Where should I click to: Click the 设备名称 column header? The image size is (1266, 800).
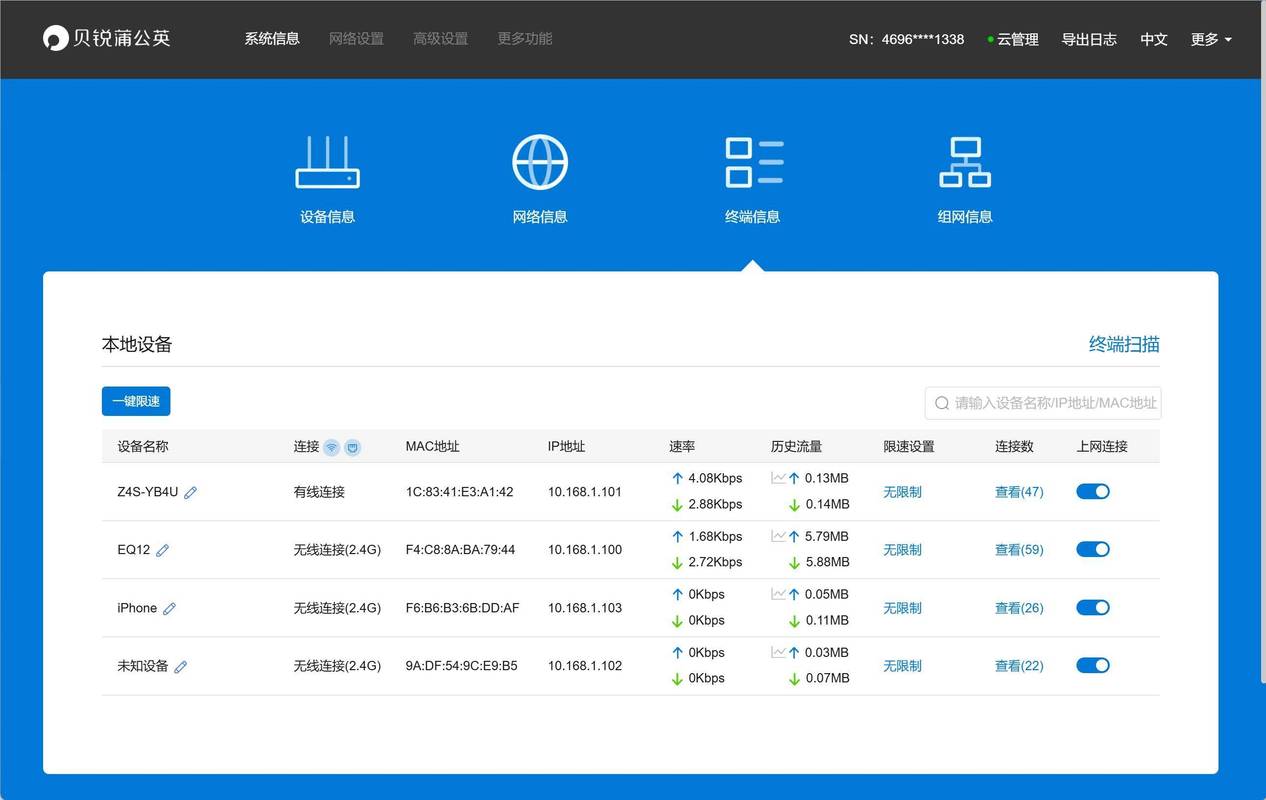point(143,447)
